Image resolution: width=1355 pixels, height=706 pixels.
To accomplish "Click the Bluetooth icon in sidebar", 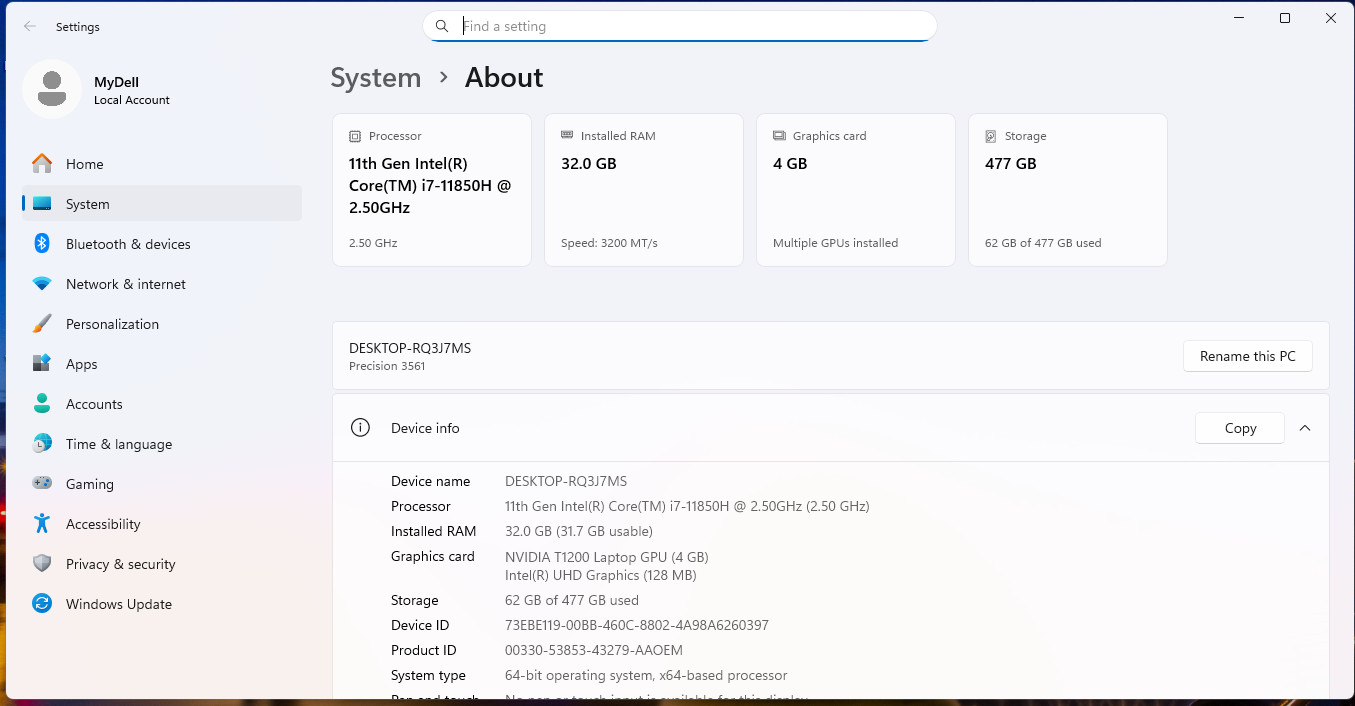I will (42, 244).
